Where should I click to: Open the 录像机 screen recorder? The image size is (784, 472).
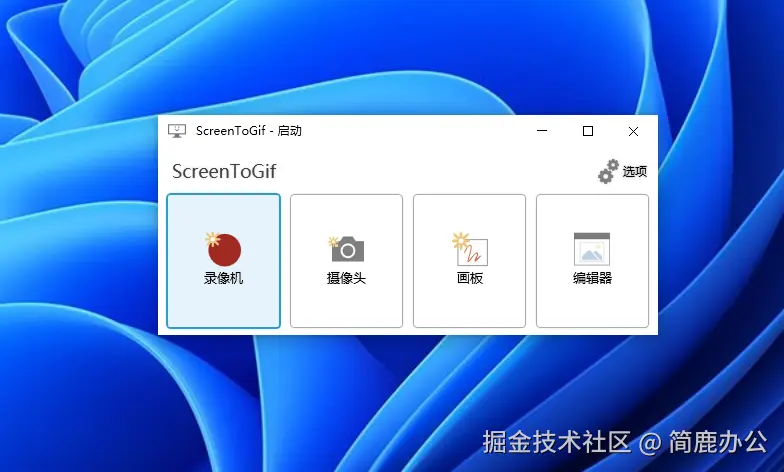[x=224, y=261]
